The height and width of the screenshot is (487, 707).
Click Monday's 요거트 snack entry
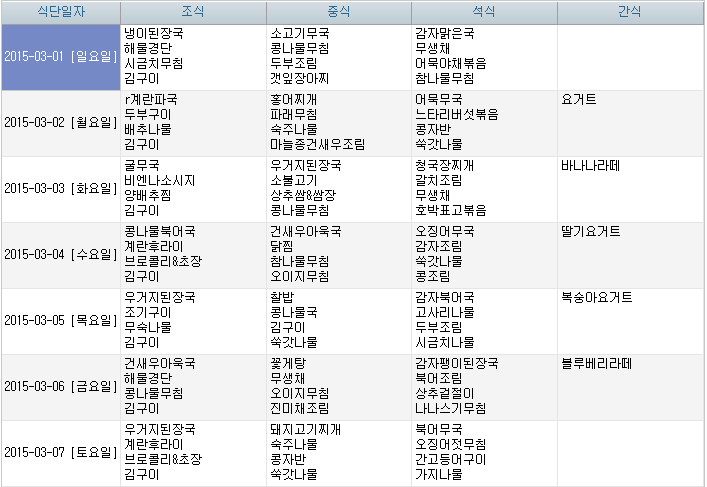(579, 99)
